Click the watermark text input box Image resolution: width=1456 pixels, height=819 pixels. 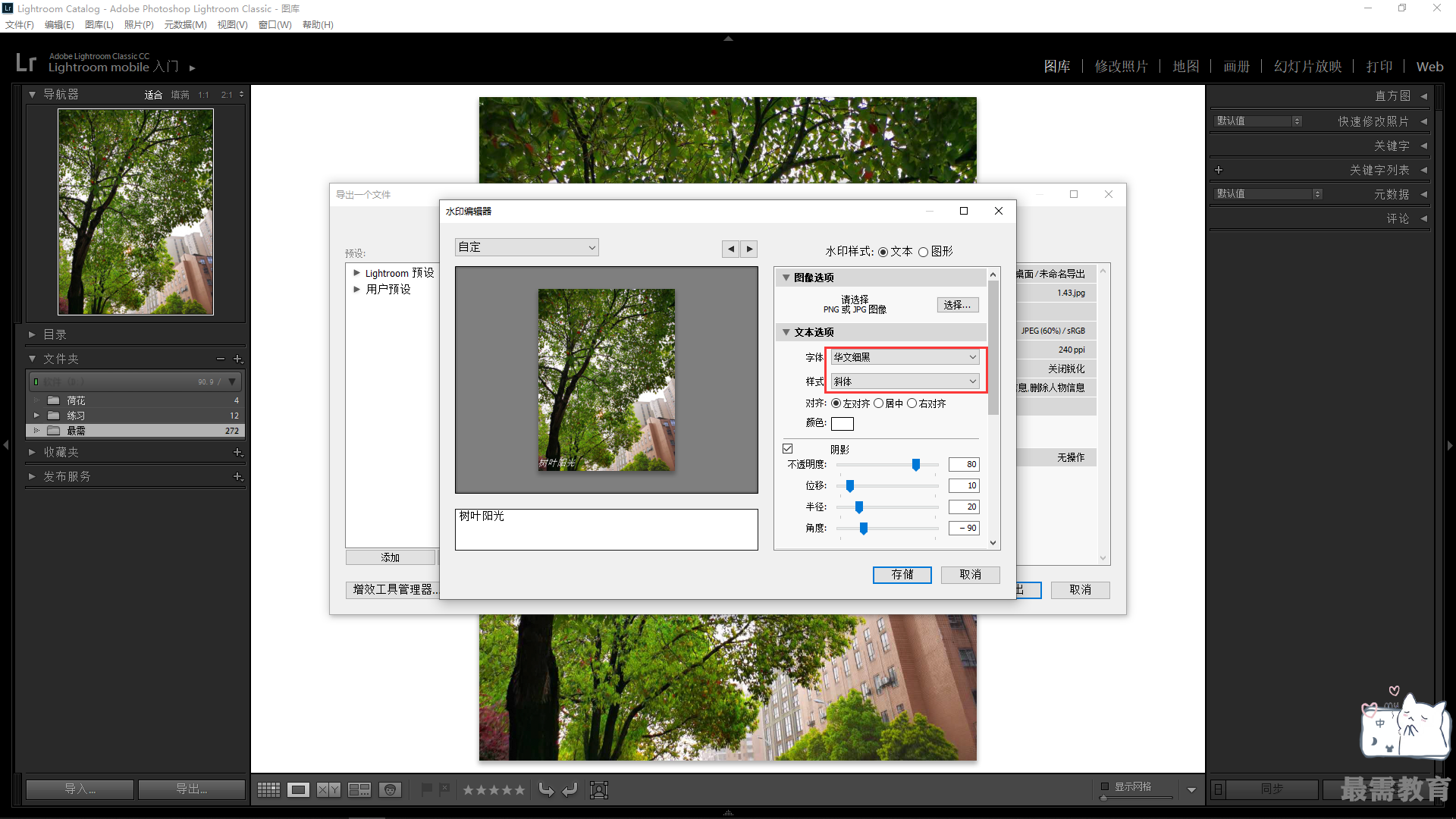[x=606, y=529]
